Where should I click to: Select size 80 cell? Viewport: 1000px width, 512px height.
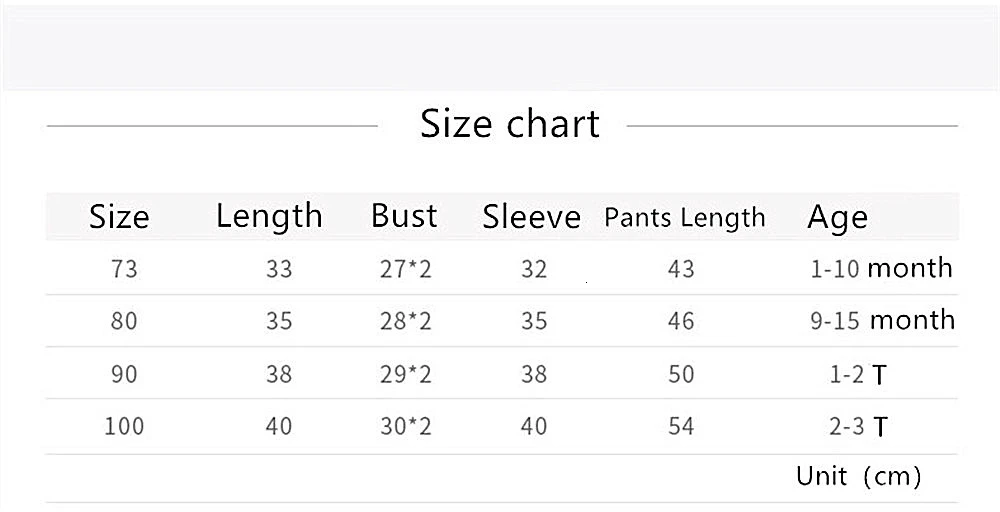pyautogui.click(x=124, y=321)
